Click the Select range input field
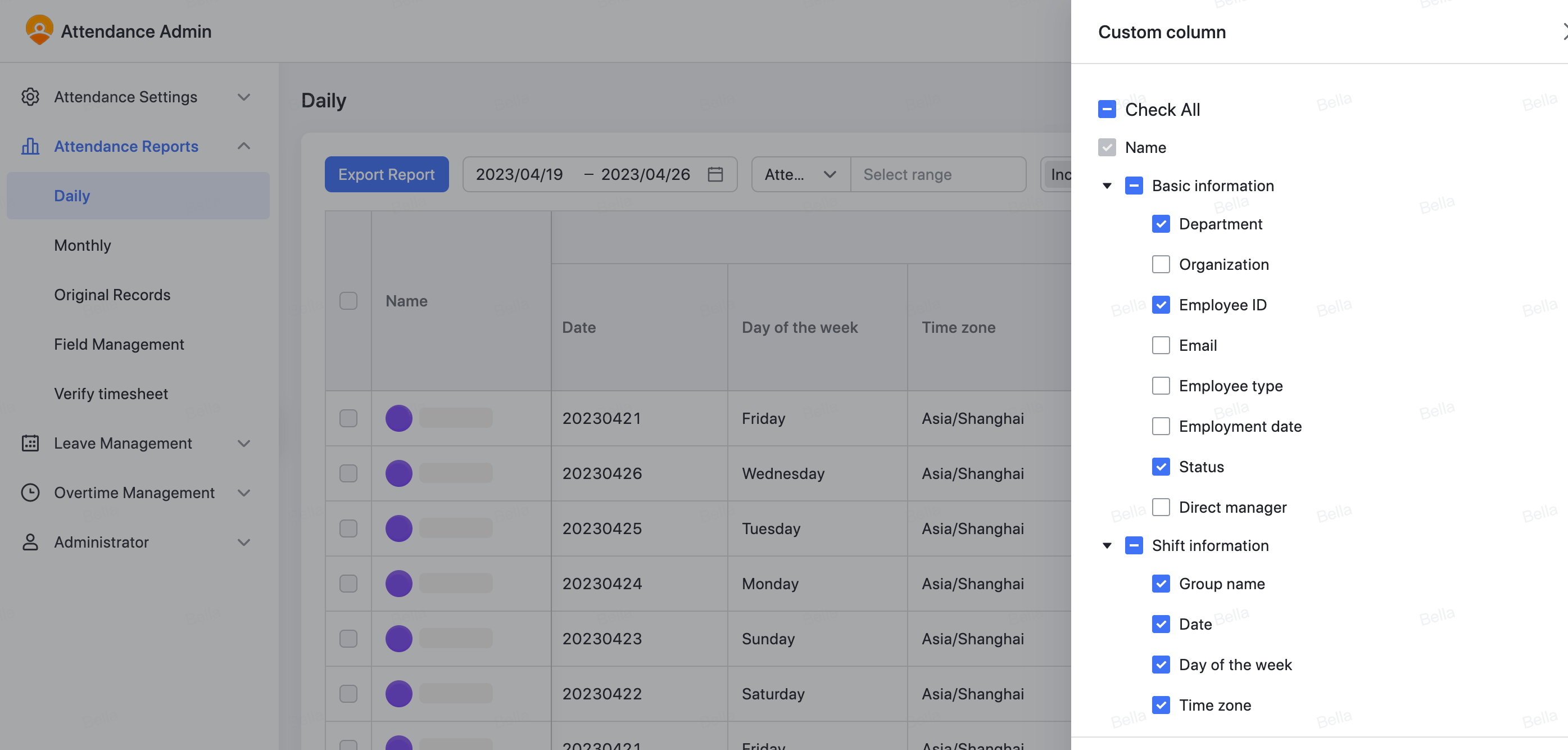1568x750 pixels. click(x=938, y=174)
